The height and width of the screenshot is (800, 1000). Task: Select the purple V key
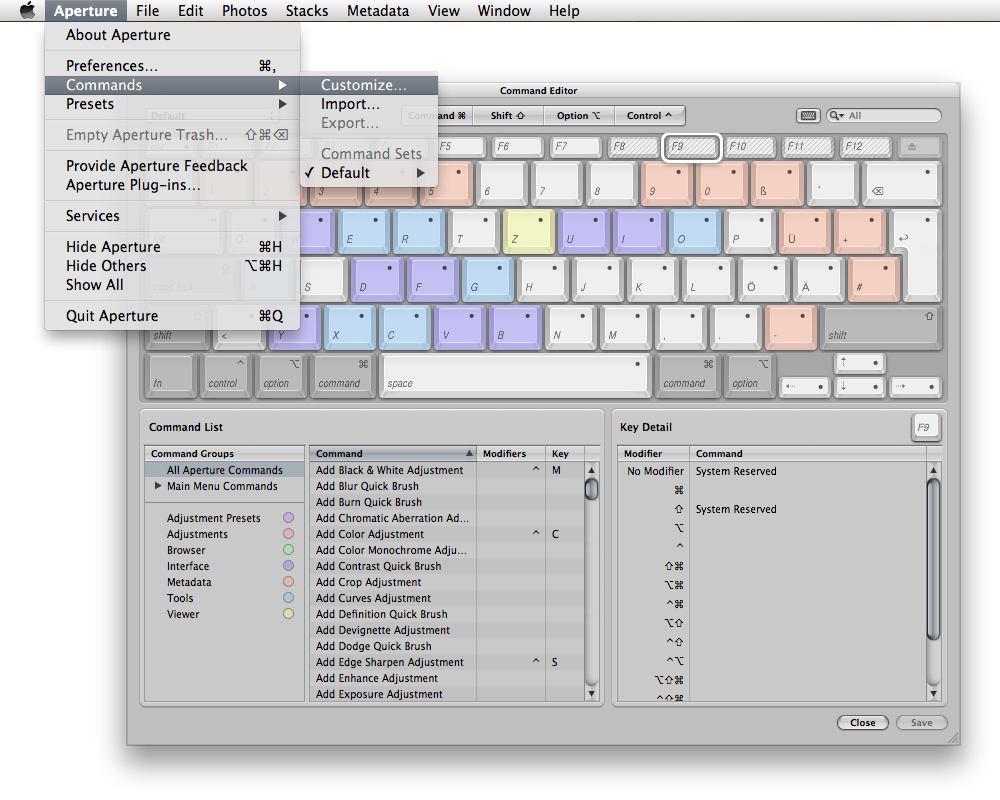pos(460,327)
